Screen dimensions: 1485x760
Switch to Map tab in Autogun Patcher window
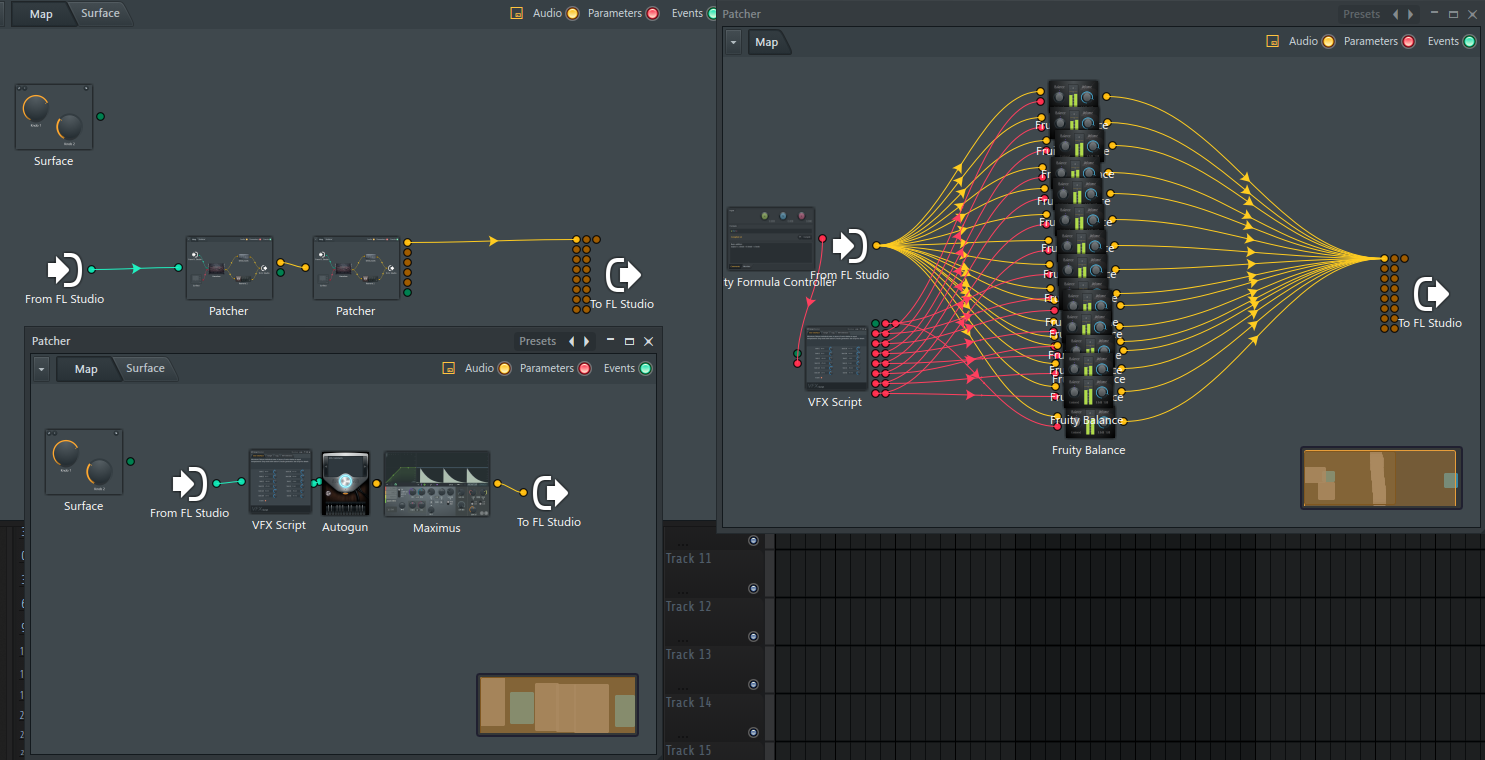tap(86, 369)
